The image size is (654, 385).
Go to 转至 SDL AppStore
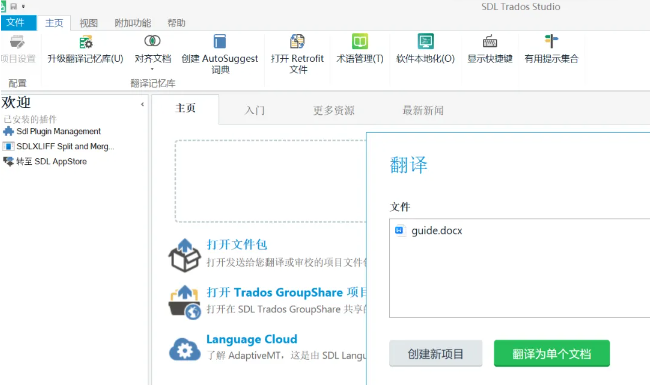pos(52,161)
